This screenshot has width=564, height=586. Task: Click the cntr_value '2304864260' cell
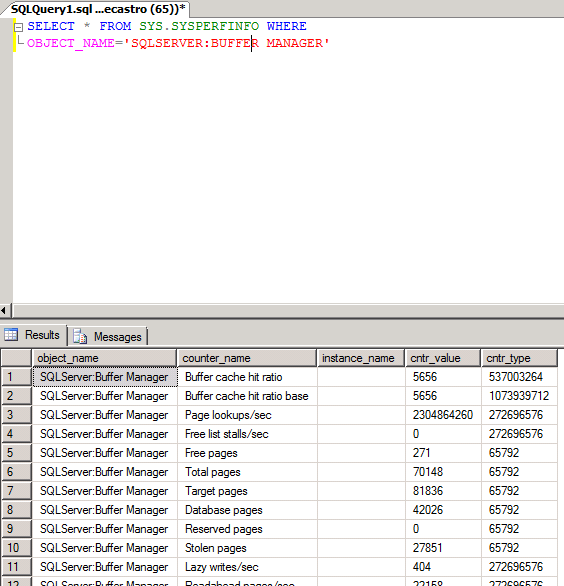[443, 415]
